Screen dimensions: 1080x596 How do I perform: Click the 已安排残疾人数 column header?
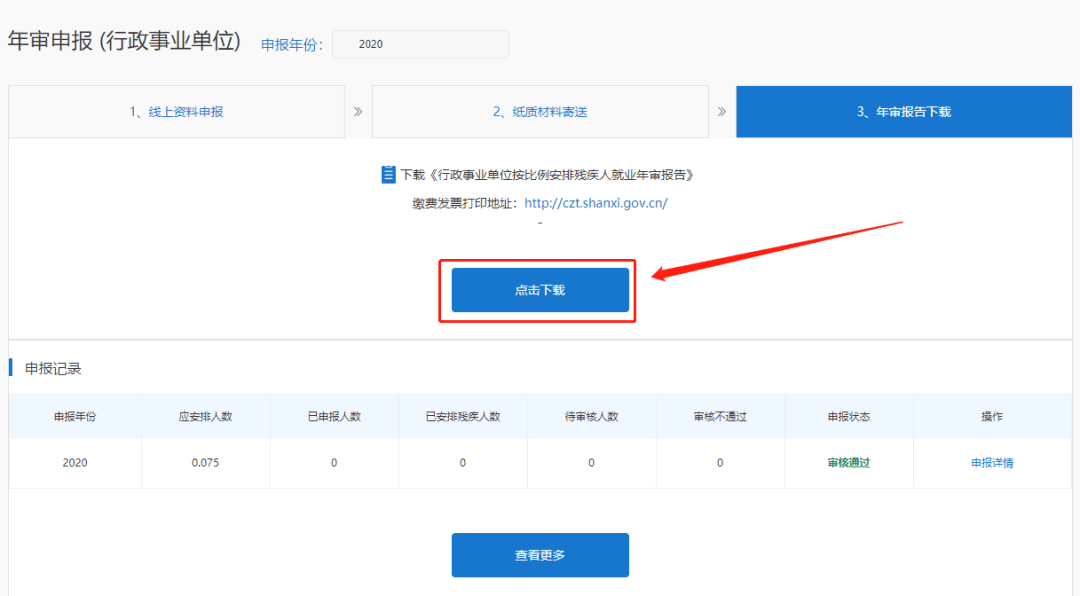[x=462, y=416]
